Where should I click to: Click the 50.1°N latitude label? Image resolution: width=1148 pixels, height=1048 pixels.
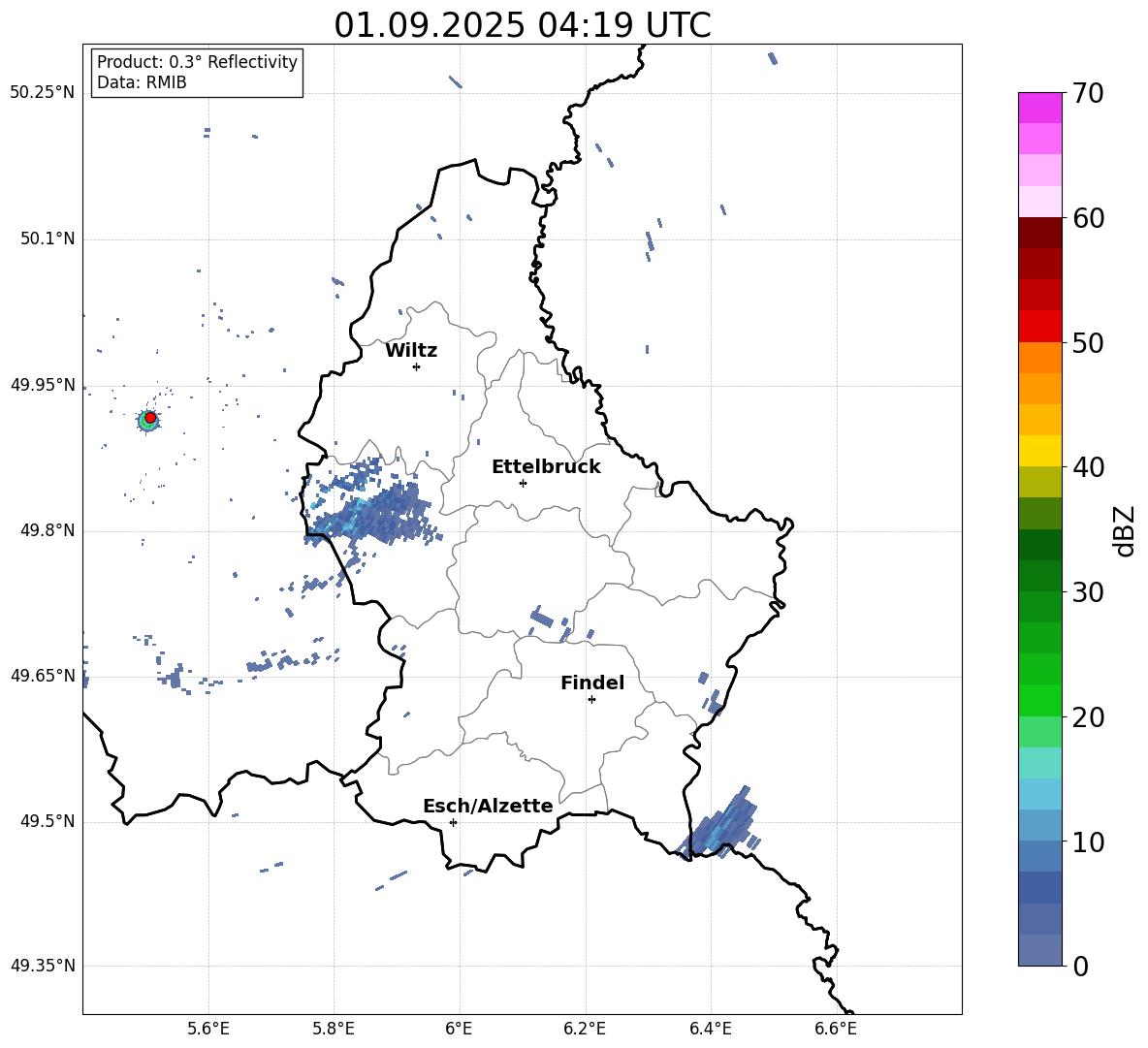tap(48, 238)
